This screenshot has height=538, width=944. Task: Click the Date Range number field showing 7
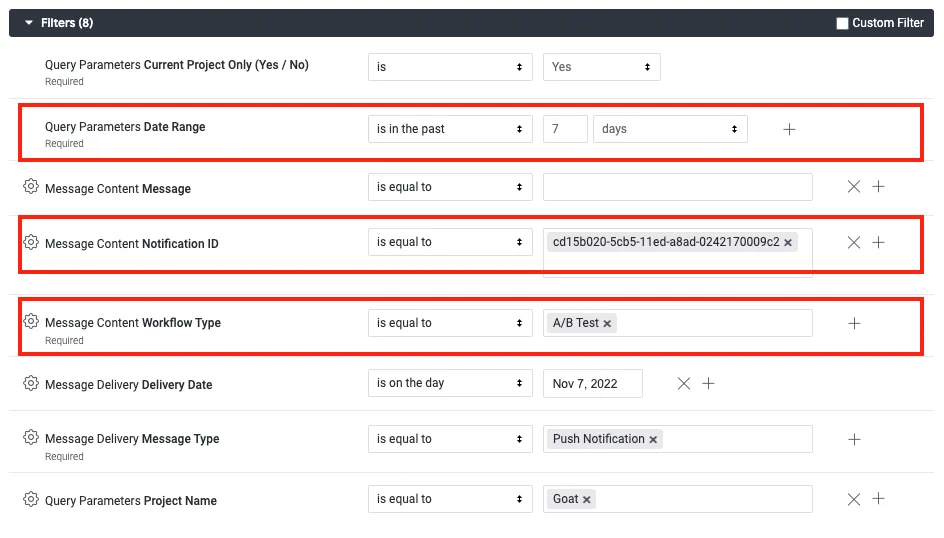tap(565, 129)
